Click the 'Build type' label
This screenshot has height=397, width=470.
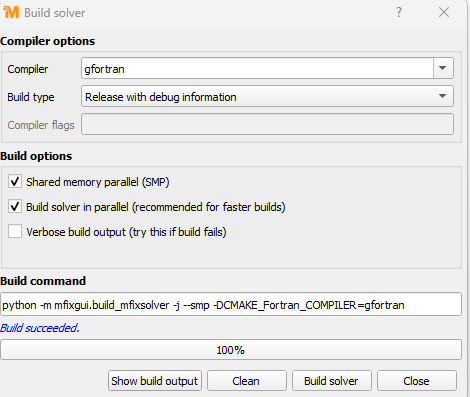[x=31, y=97]
